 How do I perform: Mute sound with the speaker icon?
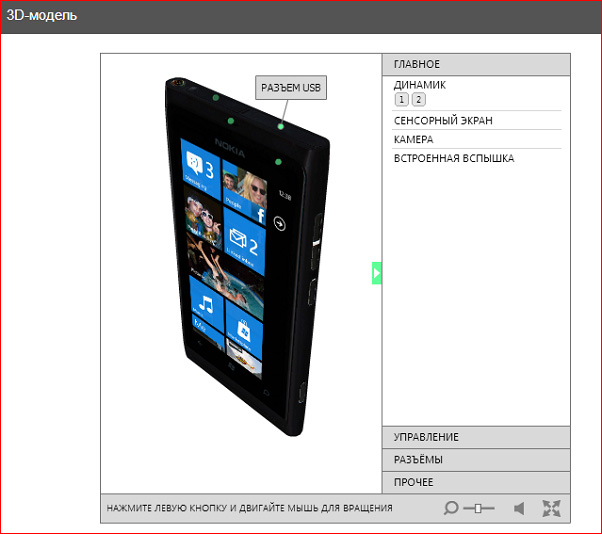pos(519,508)
